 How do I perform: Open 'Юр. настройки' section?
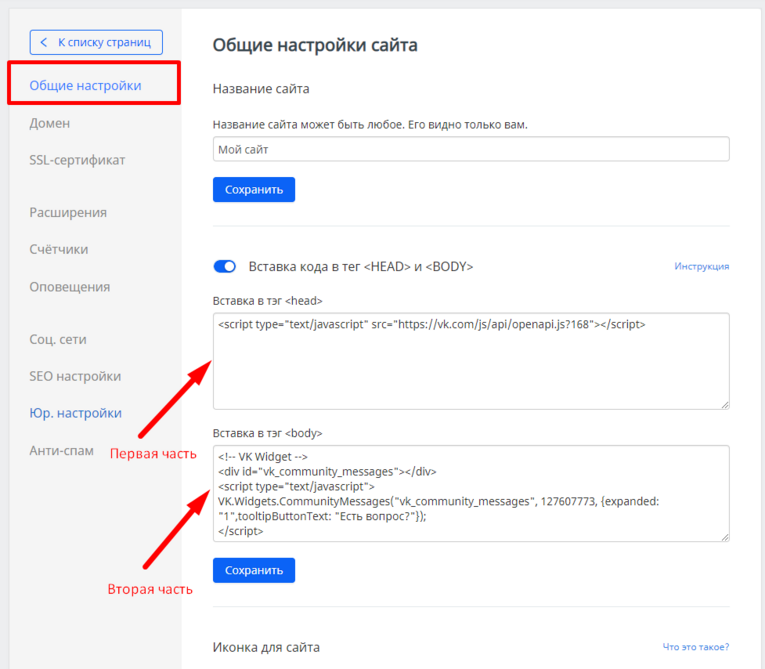[76, 413]
